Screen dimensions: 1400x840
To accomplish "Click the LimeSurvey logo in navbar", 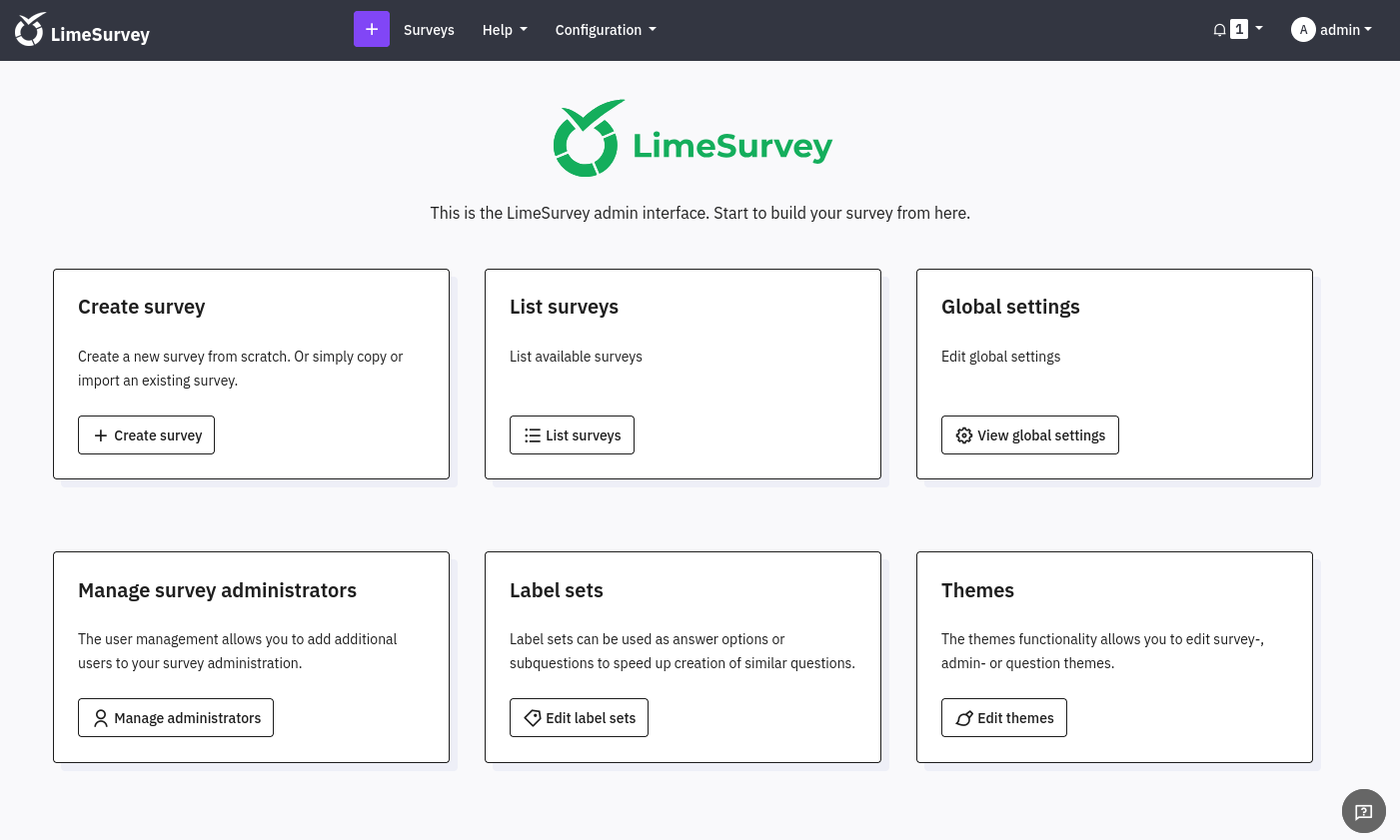I will (82, 30).
